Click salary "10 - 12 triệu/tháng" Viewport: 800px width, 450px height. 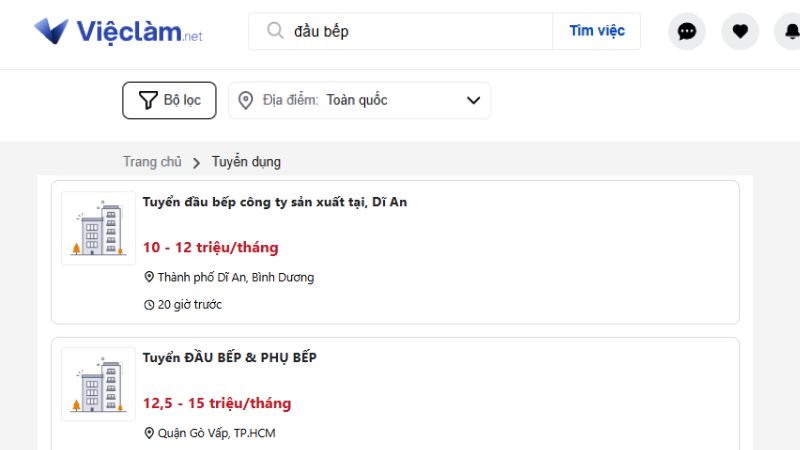pos(211,247)
